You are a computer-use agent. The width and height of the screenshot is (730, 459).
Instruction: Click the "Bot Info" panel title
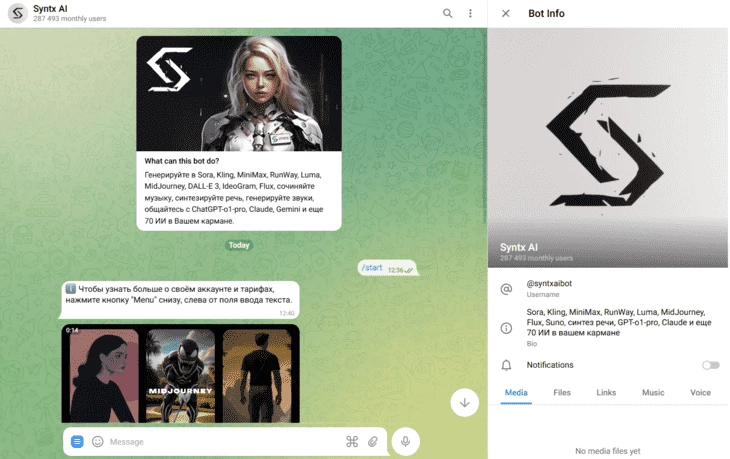pyautogui.click(x=546, y=14)
